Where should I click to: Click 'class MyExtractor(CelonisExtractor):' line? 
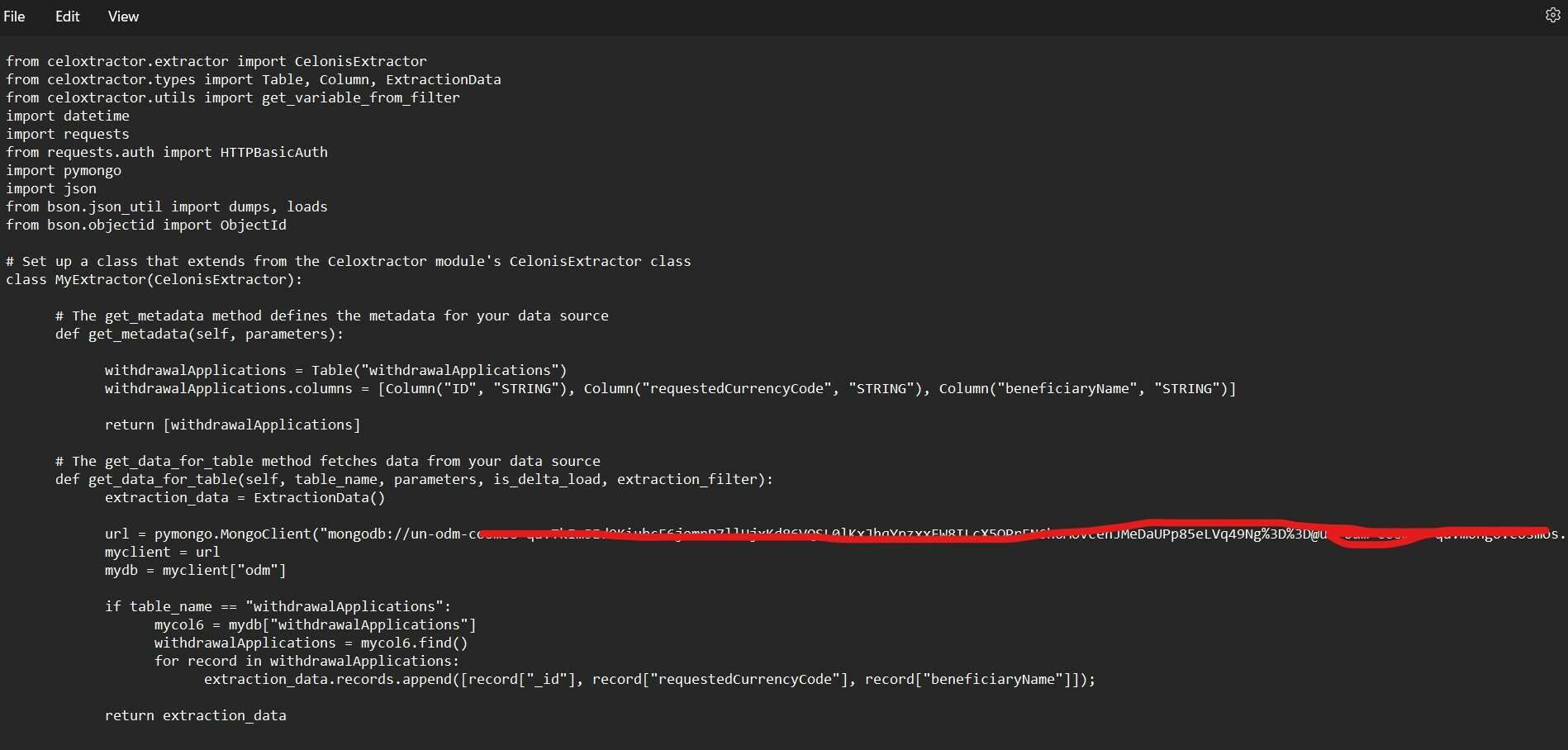point(154,279)
